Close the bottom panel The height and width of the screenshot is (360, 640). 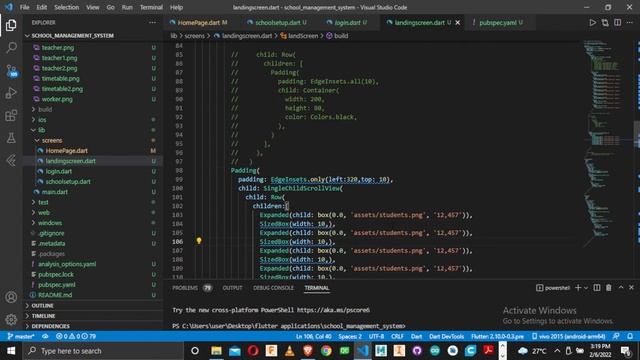coord(631,288)
